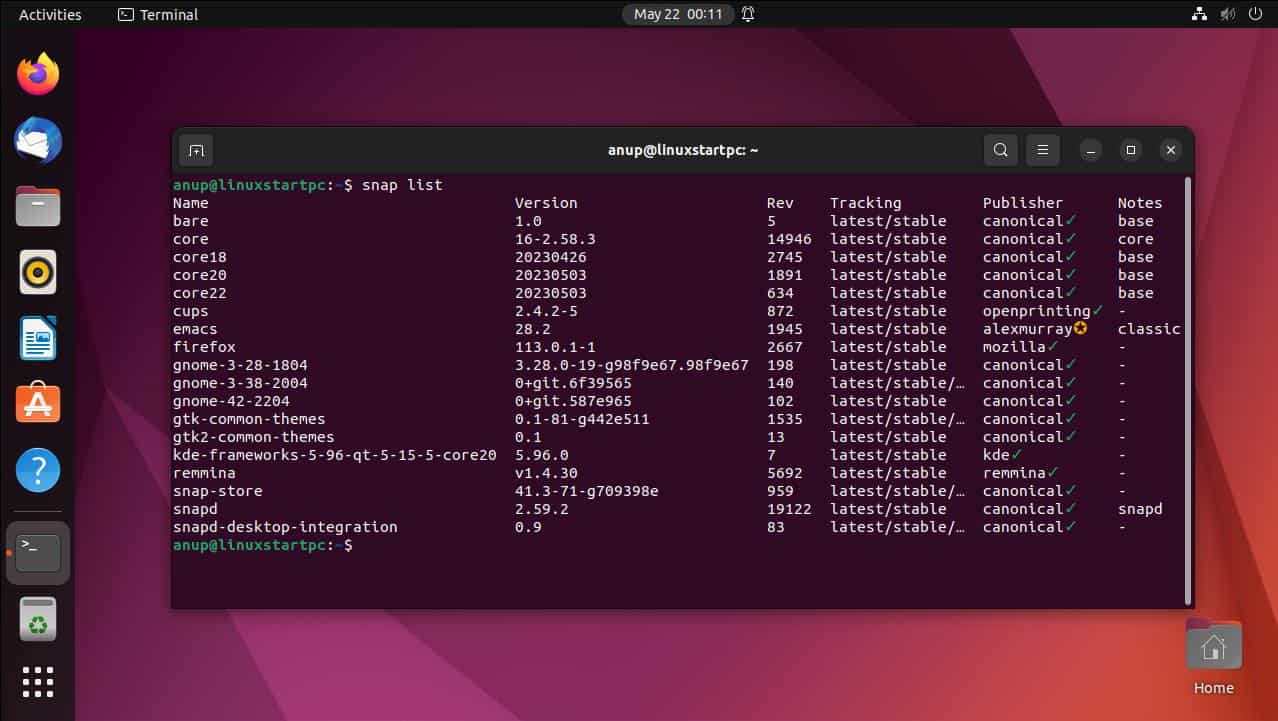Activate the terminal search icon
Screen dimensions: 1278x721
point(1000,149)
